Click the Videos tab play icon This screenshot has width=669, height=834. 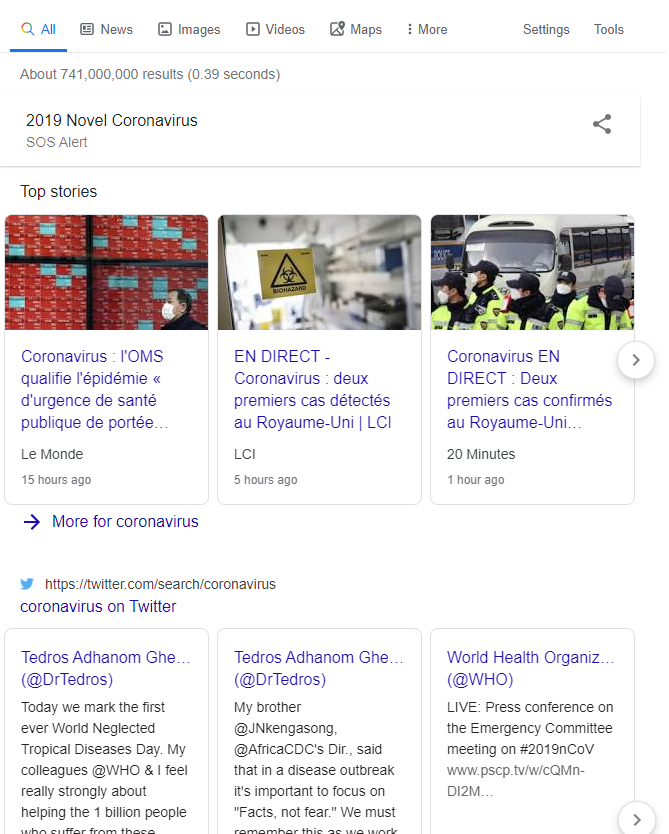pyautogui.click(x=253, y=29)
